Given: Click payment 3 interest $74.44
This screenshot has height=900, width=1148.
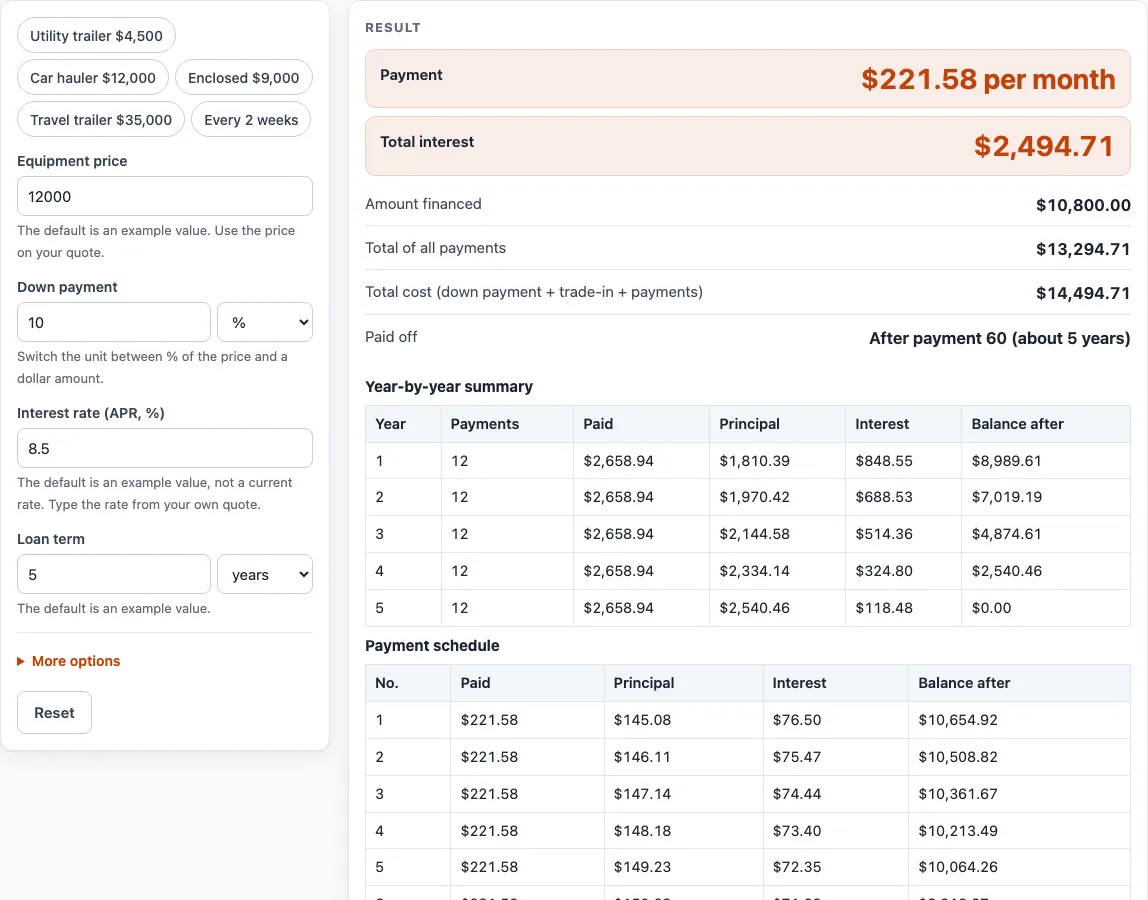Looking at the screenshot, I should pos(797,794).
